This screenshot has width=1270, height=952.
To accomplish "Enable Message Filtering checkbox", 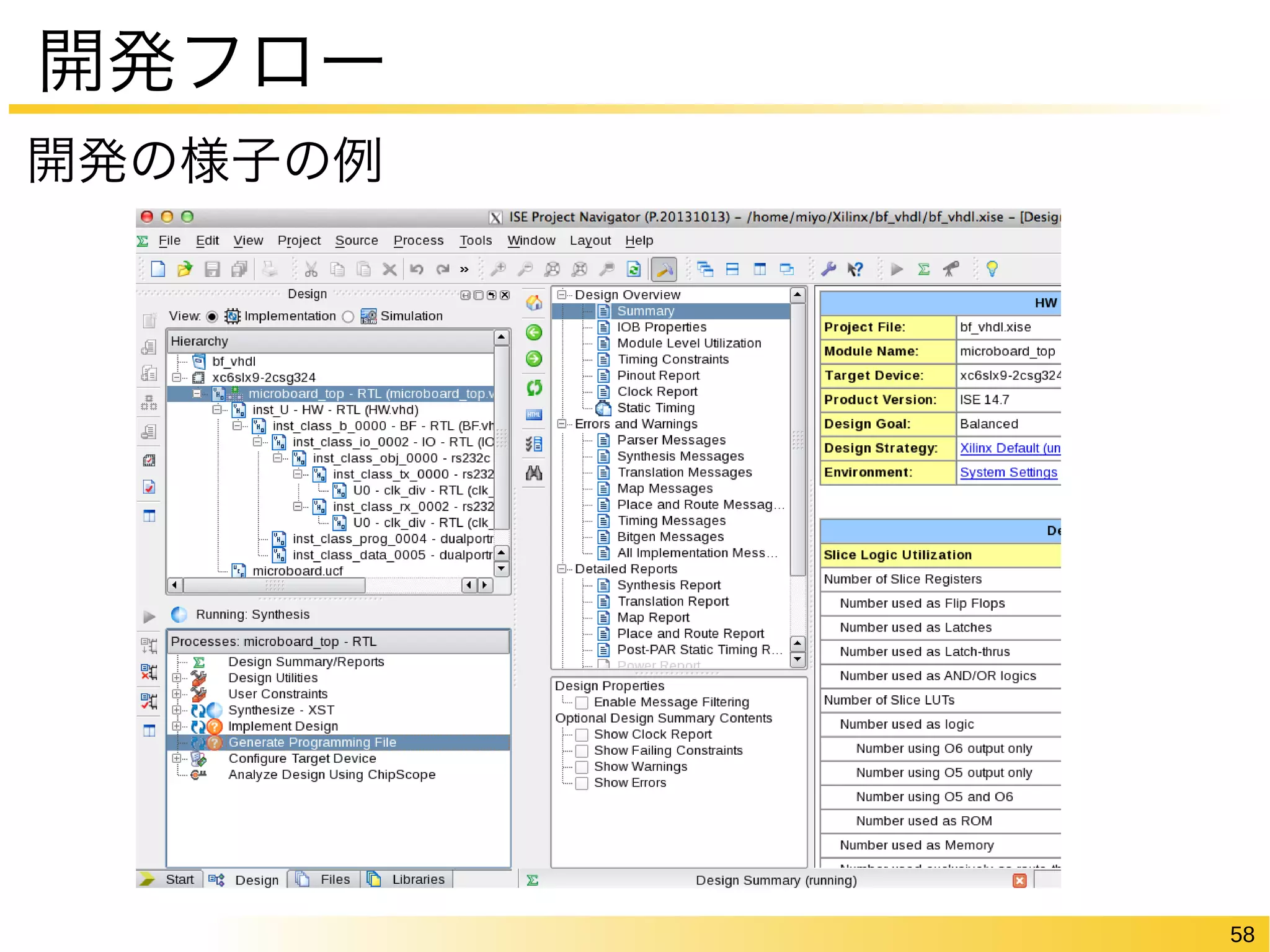I will point(582,703).
